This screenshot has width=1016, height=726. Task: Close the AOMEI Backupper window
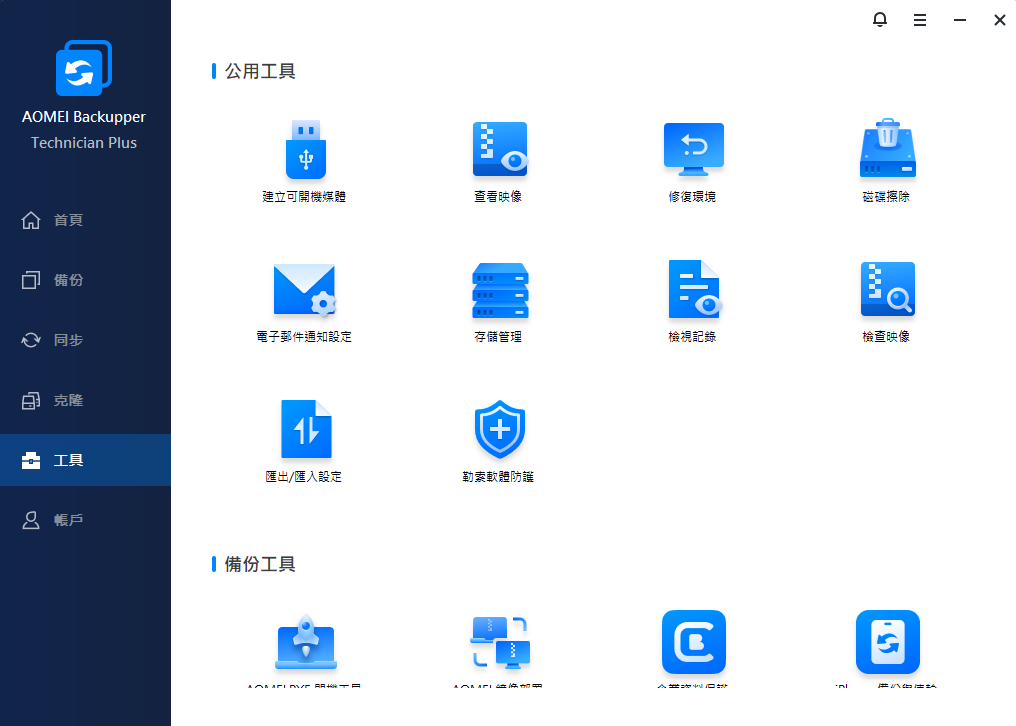[x=1000, y=20]
